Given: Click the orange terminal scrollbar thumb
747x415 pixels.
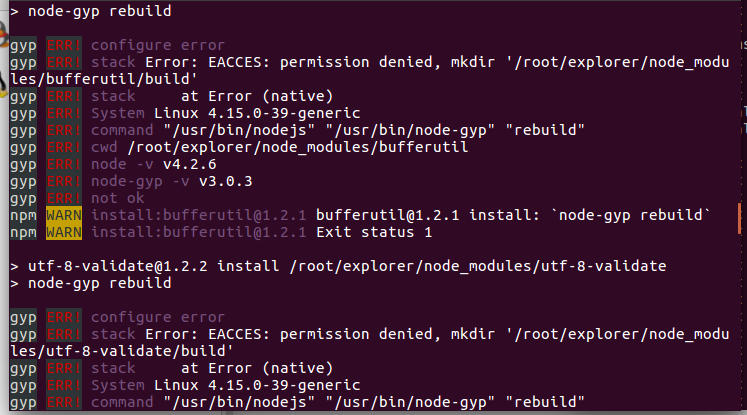Looking at the screenshot, I should [x=740, y=218].
